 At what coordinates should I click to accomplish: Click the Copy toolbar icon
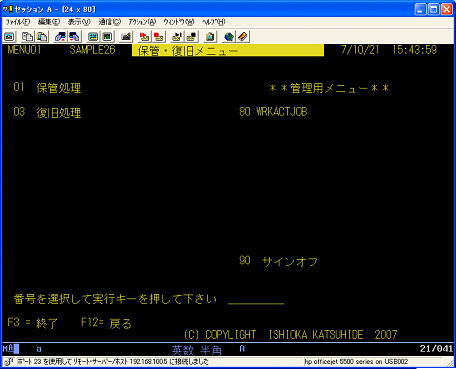point(27,37)
